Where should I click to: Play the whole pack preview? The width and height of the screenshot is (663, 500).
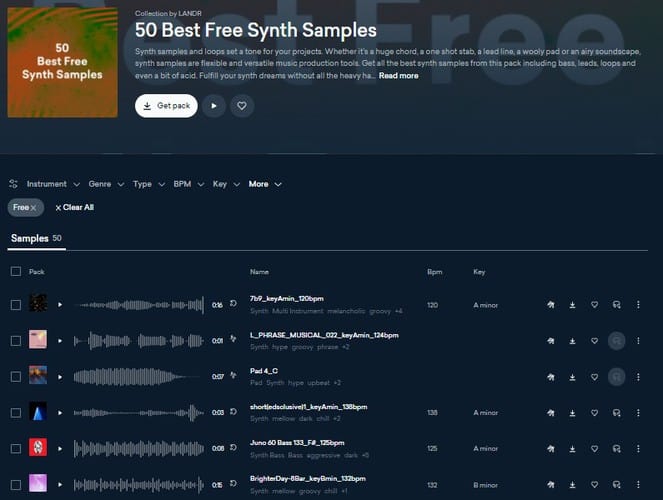pos(214,106)
